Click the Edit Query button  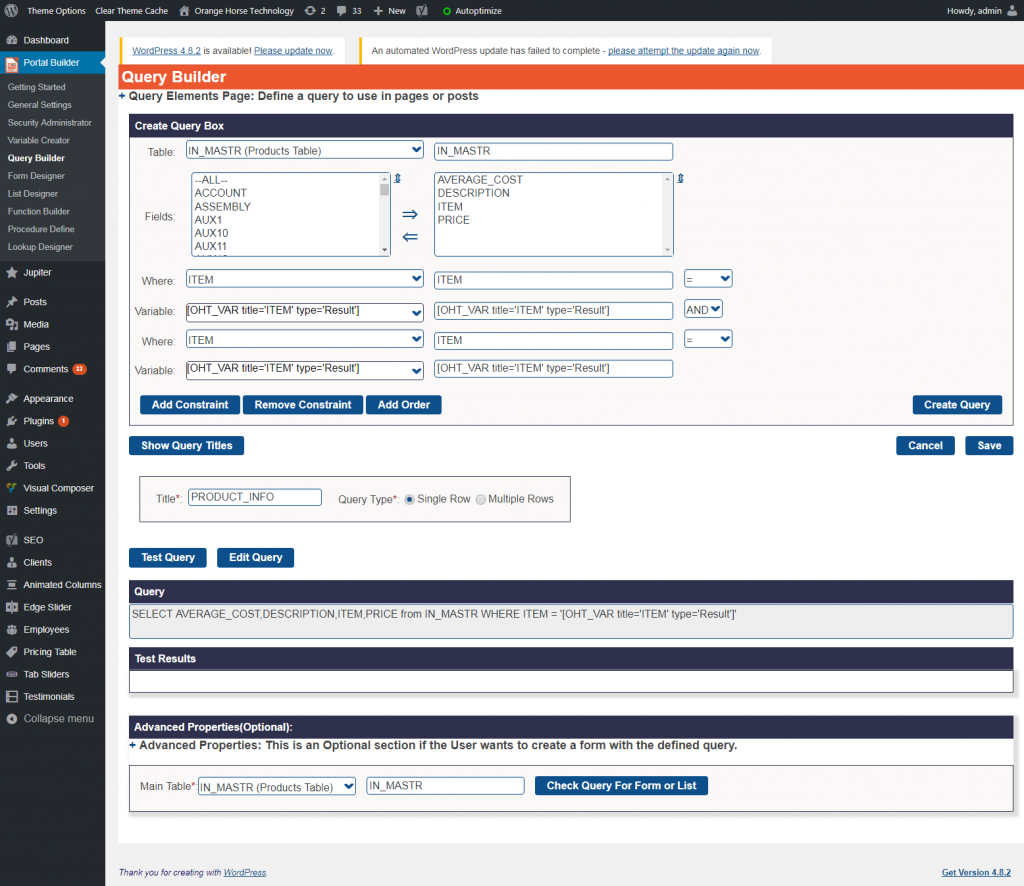pyautogui.click(x=255, y=558)
